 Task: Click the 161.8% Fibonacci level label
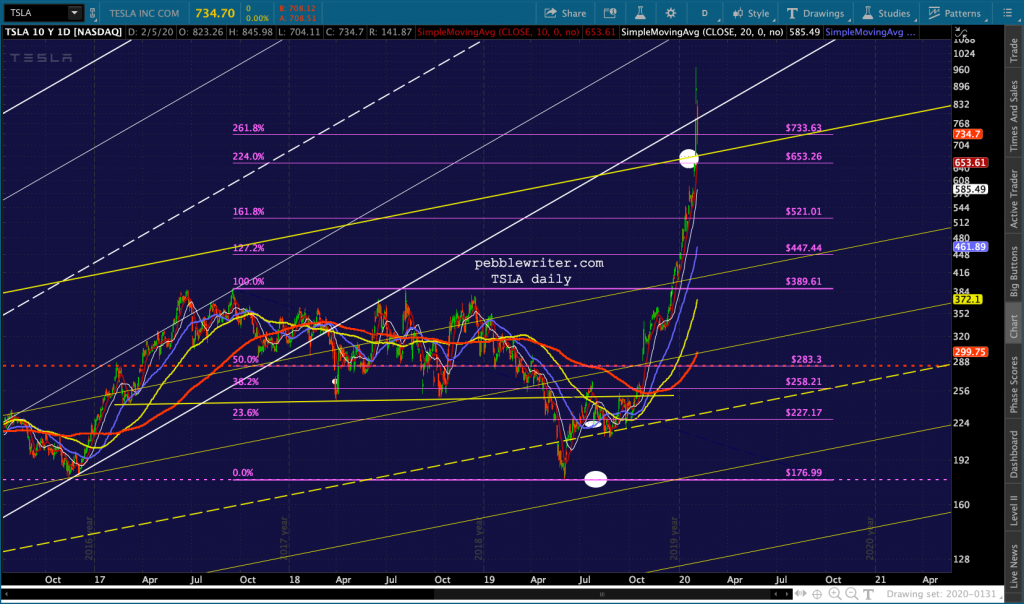[x=248, y=212]
